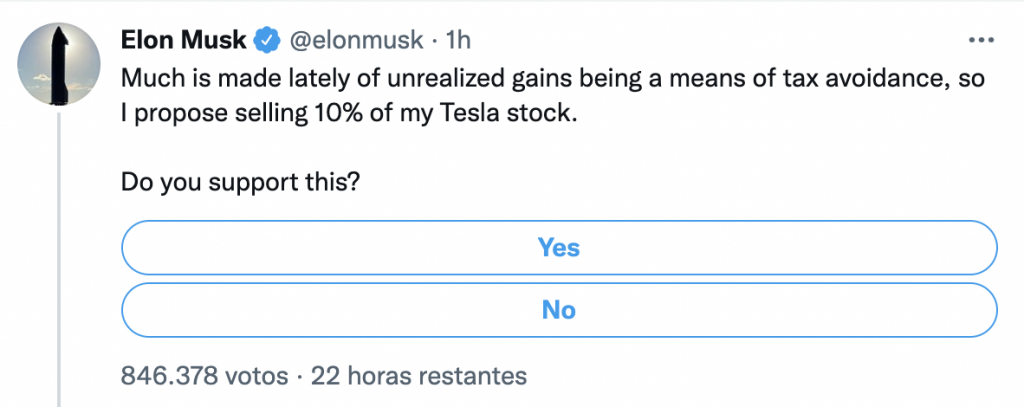Visit the @elonmusk handle link
1024x407 pixels.
pyautogui.click(x=355, y=40)
